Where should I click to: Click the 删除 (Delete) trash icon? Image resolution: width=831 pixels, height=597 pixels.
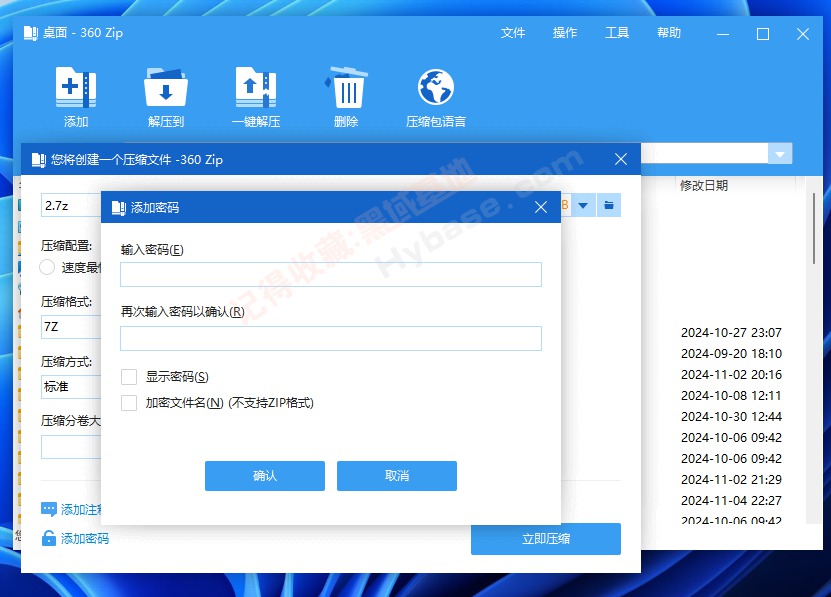[x=346, y=87]
